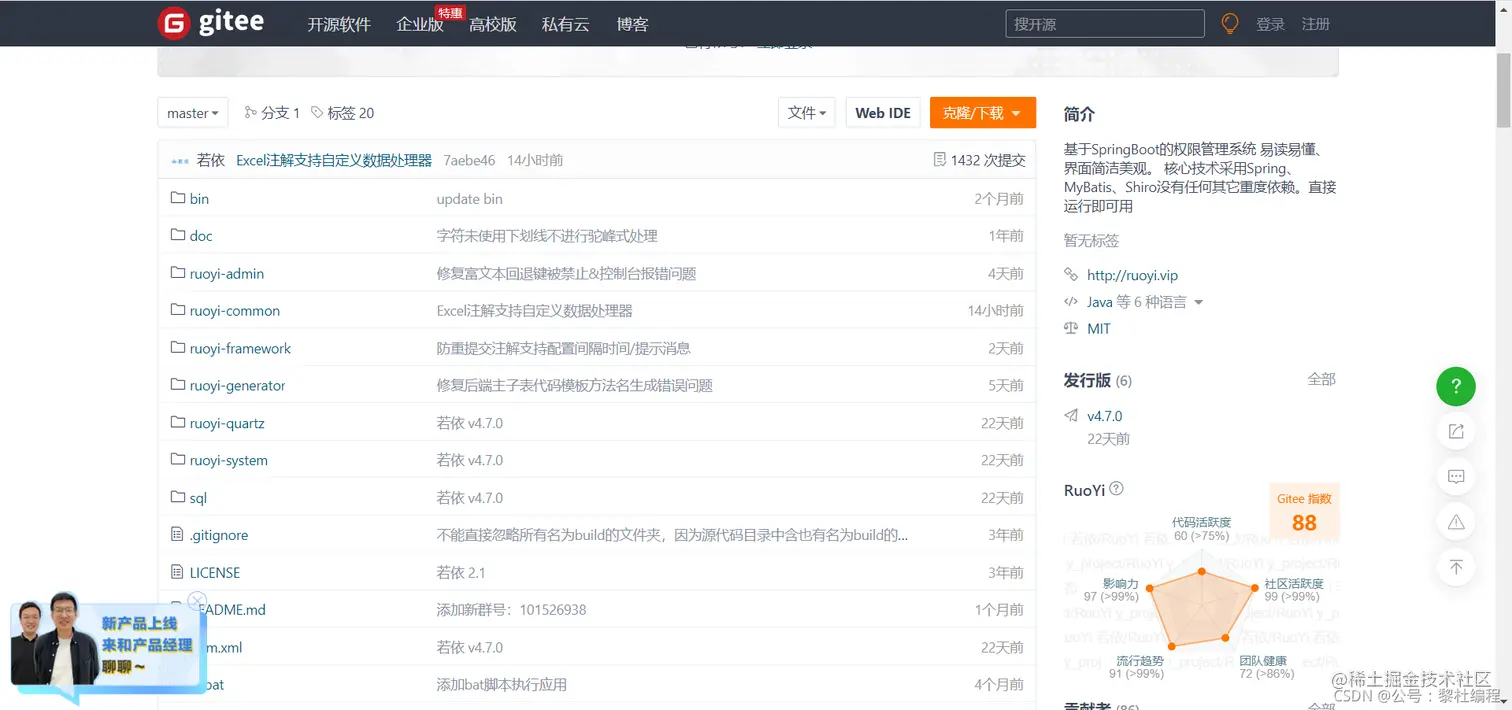The height and width of the screenshot is (710, 1512).
Task: Open commit '防重提交注解支持配置间隔时间/提示消息'
Action: pyautogui.click(x=564, y=348)
